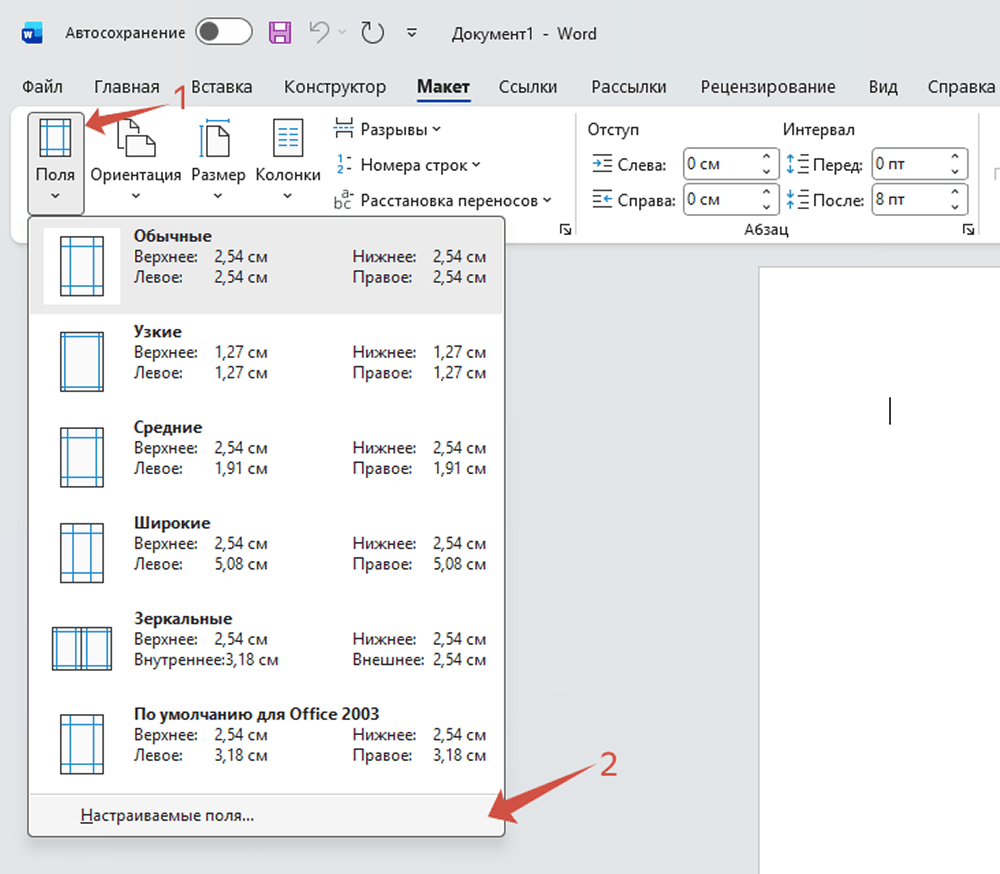Screen dimensions: 1000x874
Task: Toggle the Автосохранение switch
Action: (x=223, y=32)
